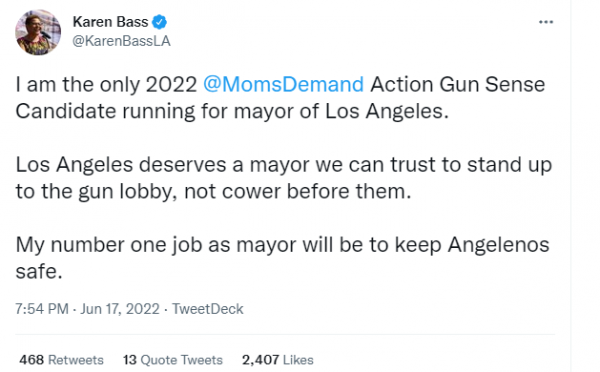600x372 pixels.
Task: View the Quote Tweets list
Action: pyautogui.click(x=181, y=360)
